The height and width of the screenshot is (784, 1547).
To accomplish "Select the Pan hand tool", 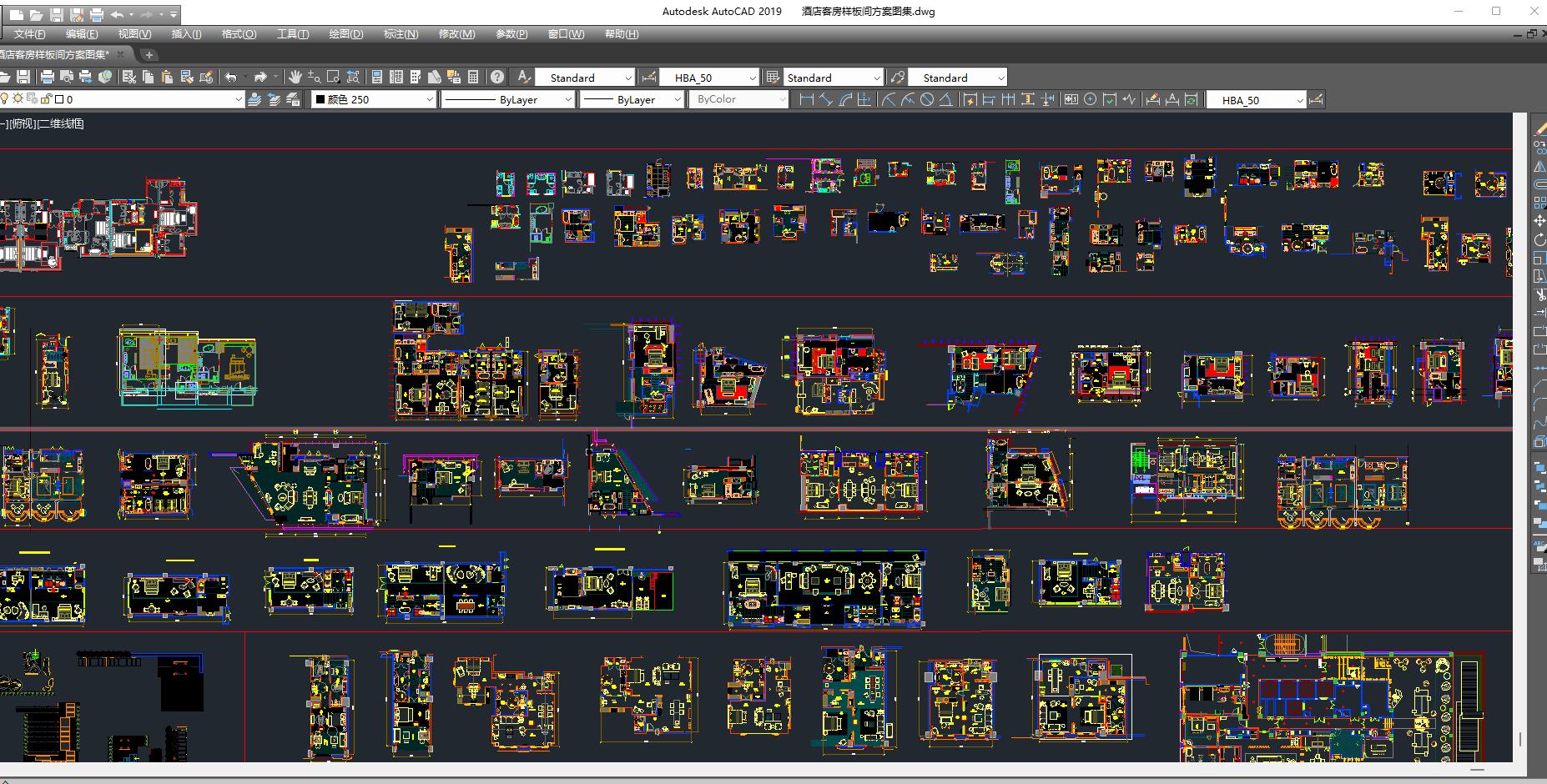I will (295, 77).
